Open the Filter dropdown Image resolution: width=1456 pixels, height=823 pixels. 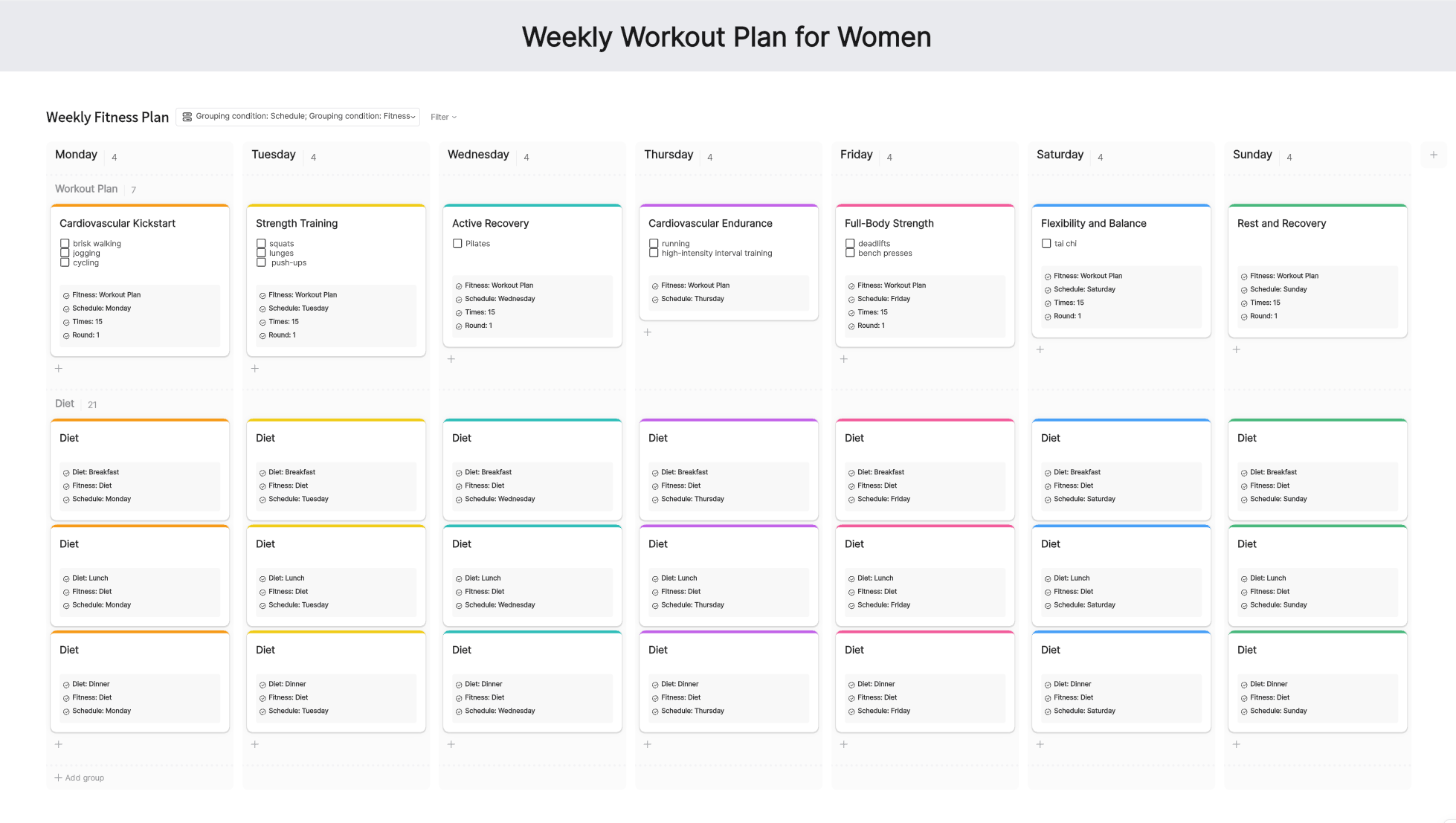pyautogui.click(x=442, y=117)
